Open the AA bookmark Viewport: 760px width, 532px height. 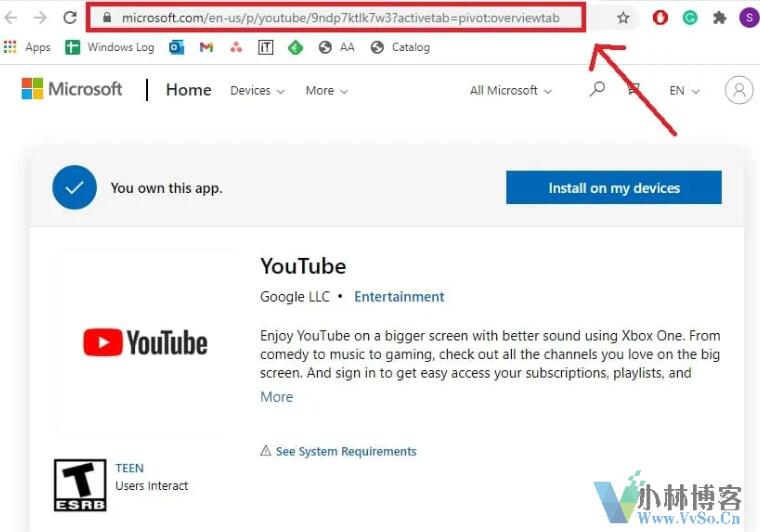(x=337, y=47)
